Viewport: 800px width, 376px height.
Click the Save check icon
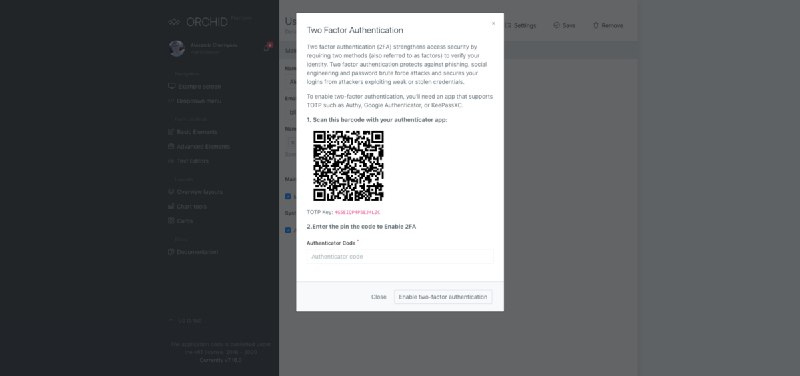(x=556, y=25)
